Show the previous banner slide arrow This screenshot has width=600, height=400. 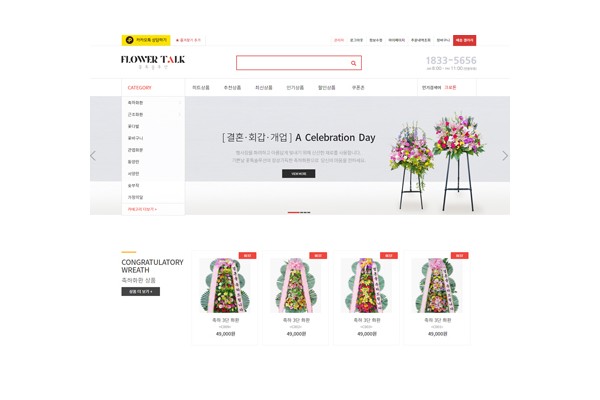[x=93, y=156]
